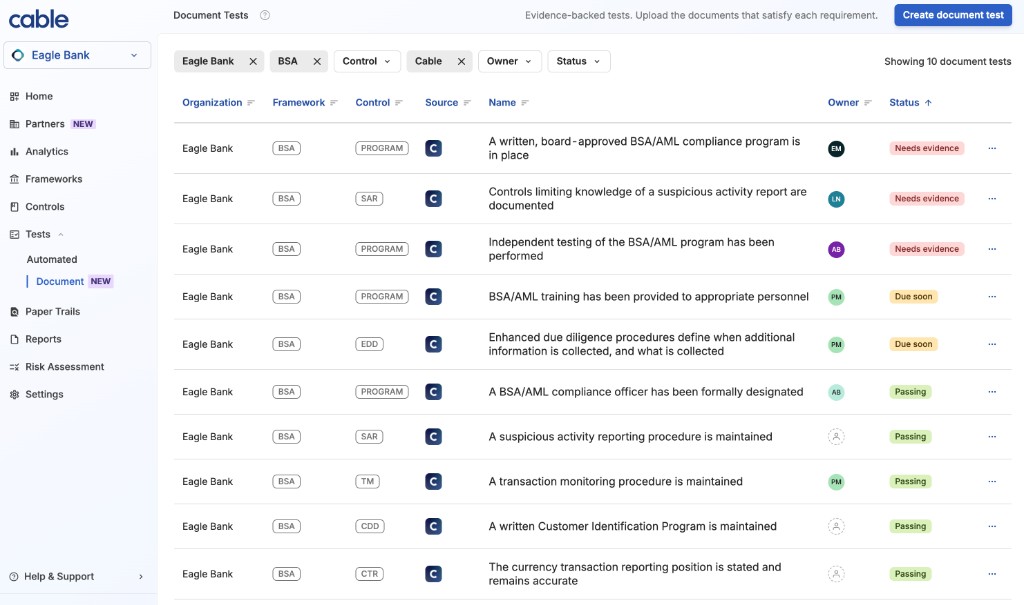Viewport: 1024px width, 605px height.
Task: Click PM avatar on transaction monitoring row
Action: click(x=836, y=482)
